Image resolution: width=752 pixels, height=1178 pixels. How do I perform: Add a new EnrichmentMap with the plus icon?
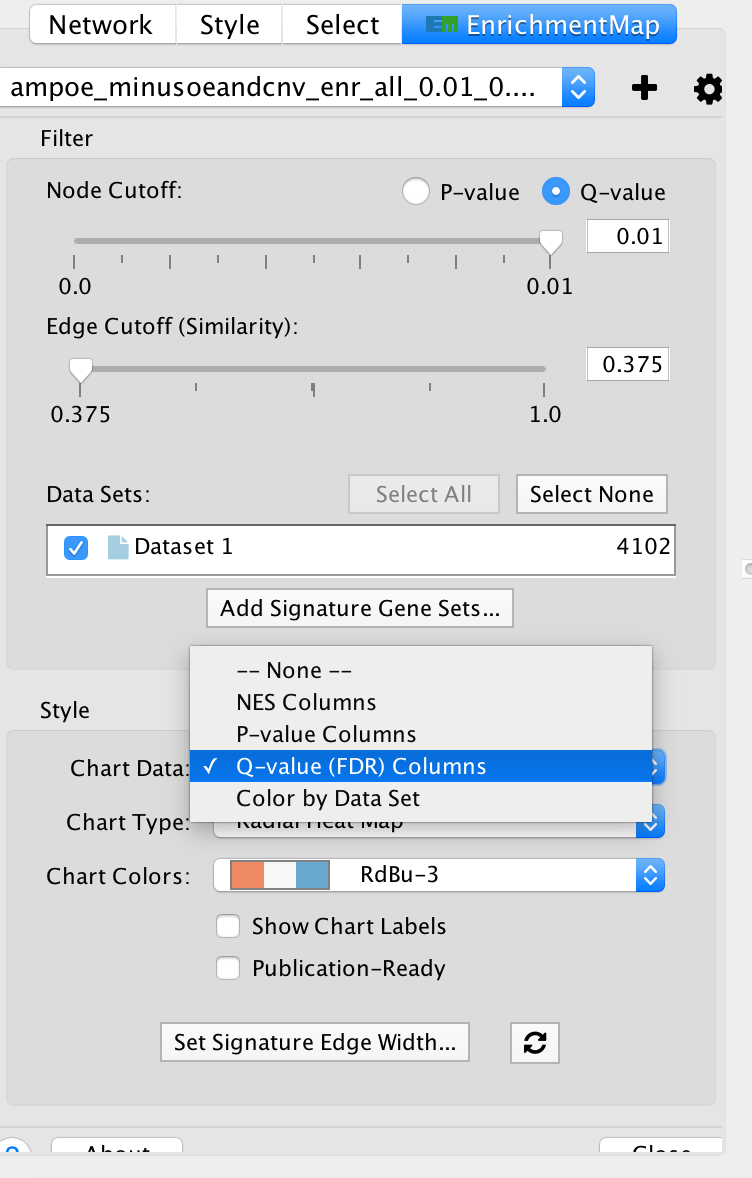click(644, 88)
